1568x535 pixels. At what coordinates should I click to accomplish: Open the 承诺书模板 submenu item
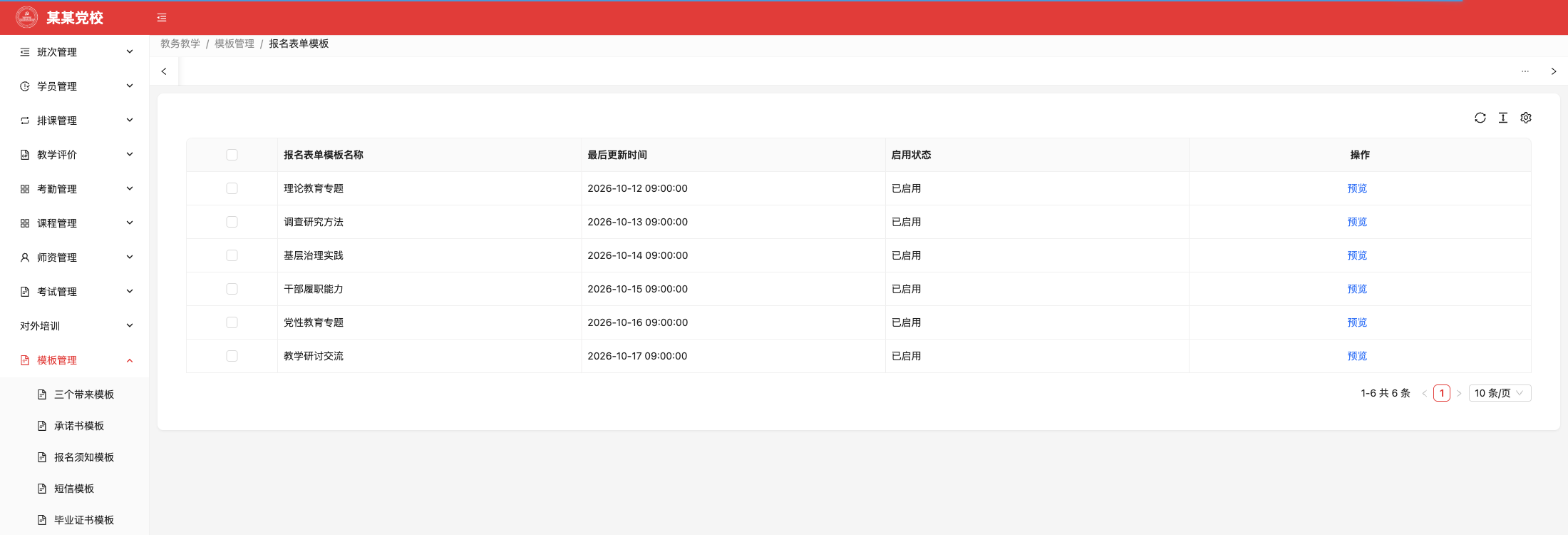(x=75, y=426)
